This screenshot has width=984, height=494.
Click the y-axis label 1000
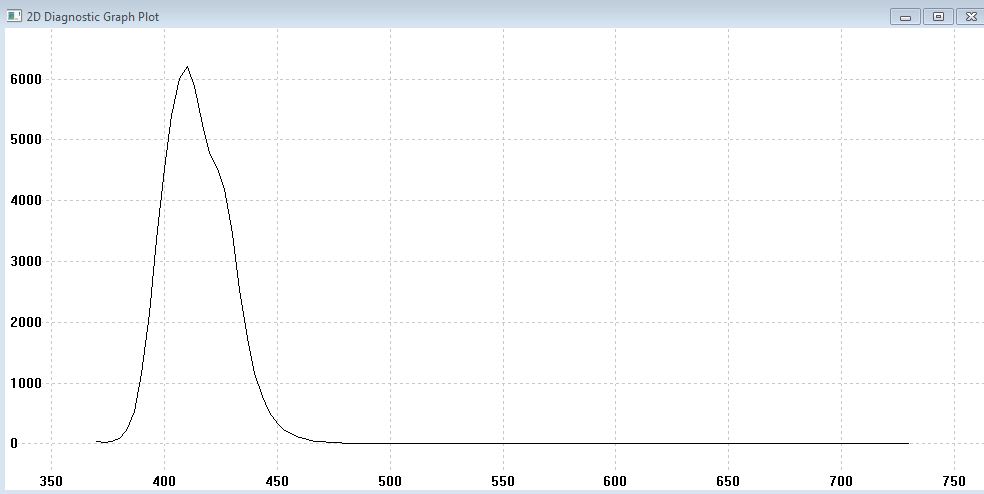(x=26, y=383)
